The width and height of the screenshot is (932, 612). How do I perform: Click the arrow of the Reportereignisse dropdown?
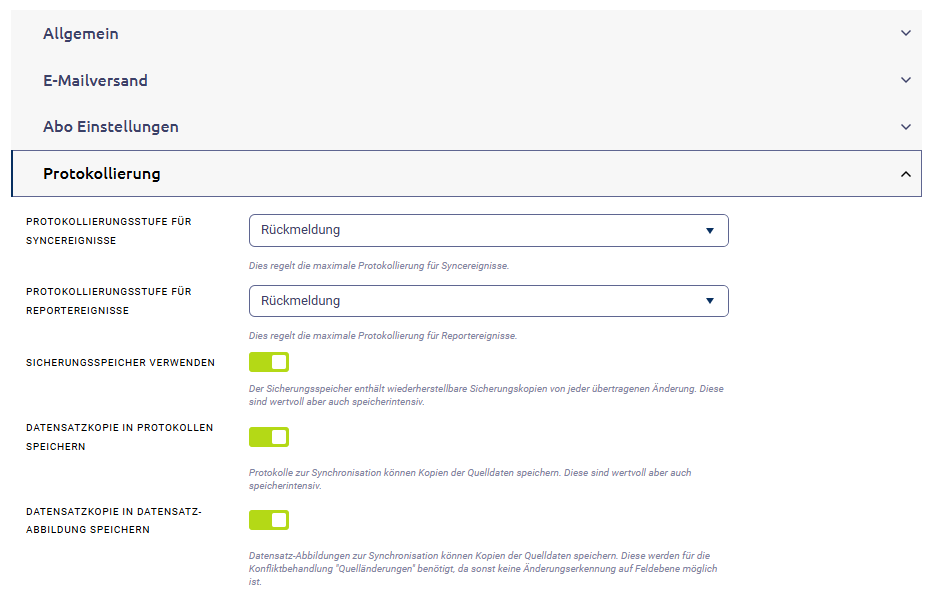[709, 301]
